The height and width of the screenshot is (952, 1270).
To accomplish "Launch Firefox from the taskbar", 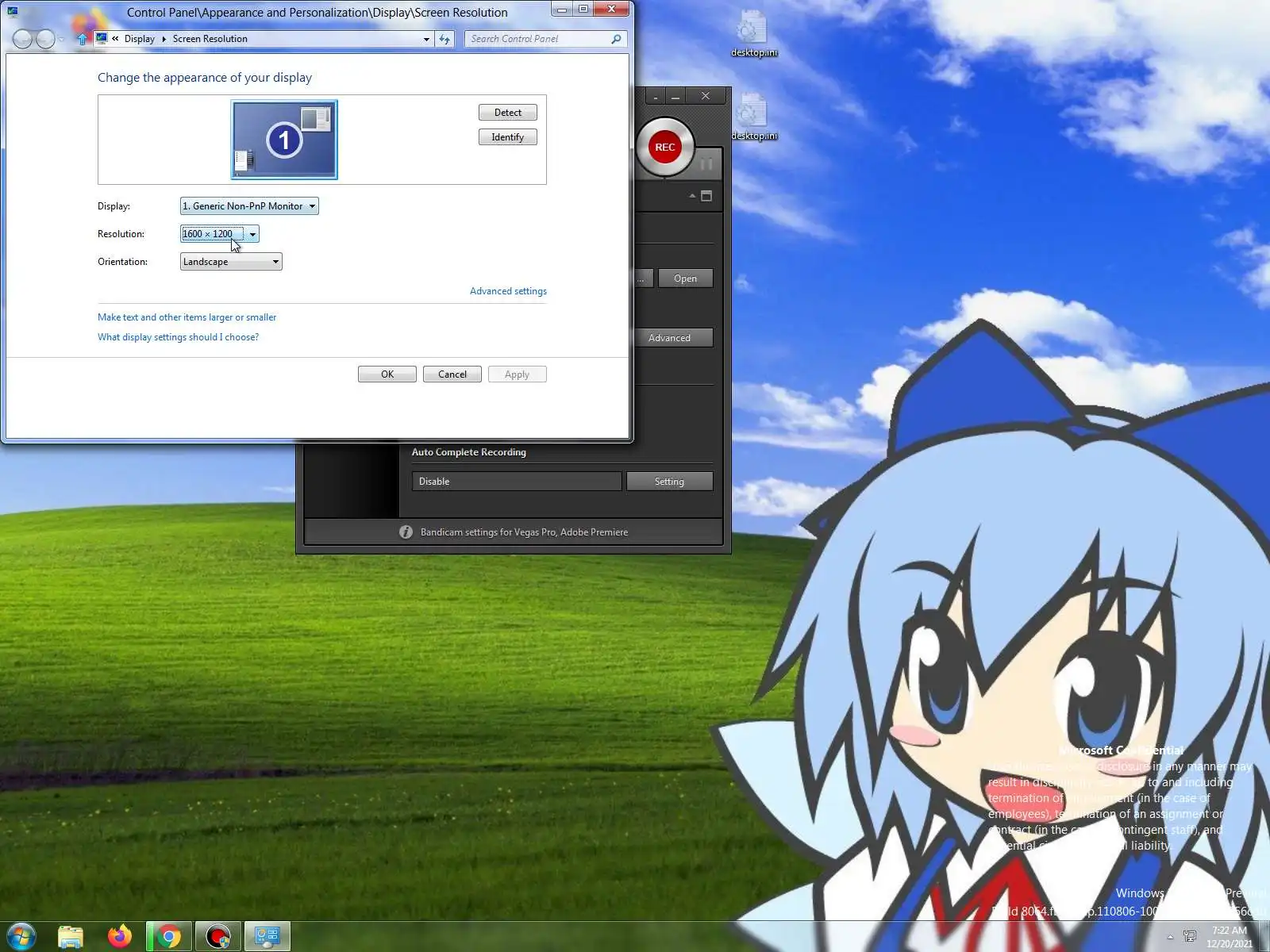I will (x=120, y=936).
